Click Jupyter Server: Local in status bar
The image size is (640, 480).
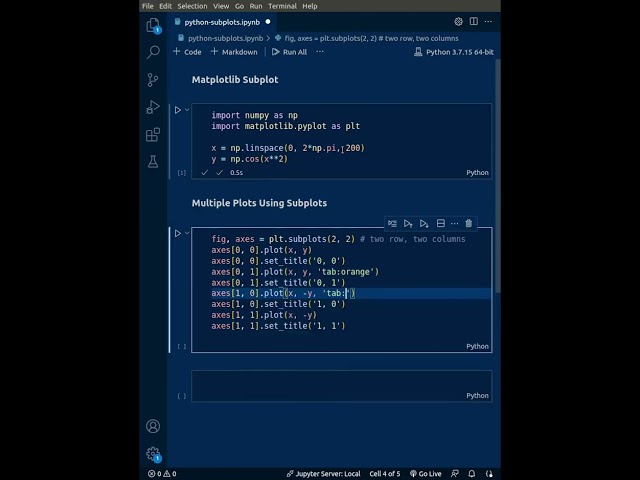[324, 473]
